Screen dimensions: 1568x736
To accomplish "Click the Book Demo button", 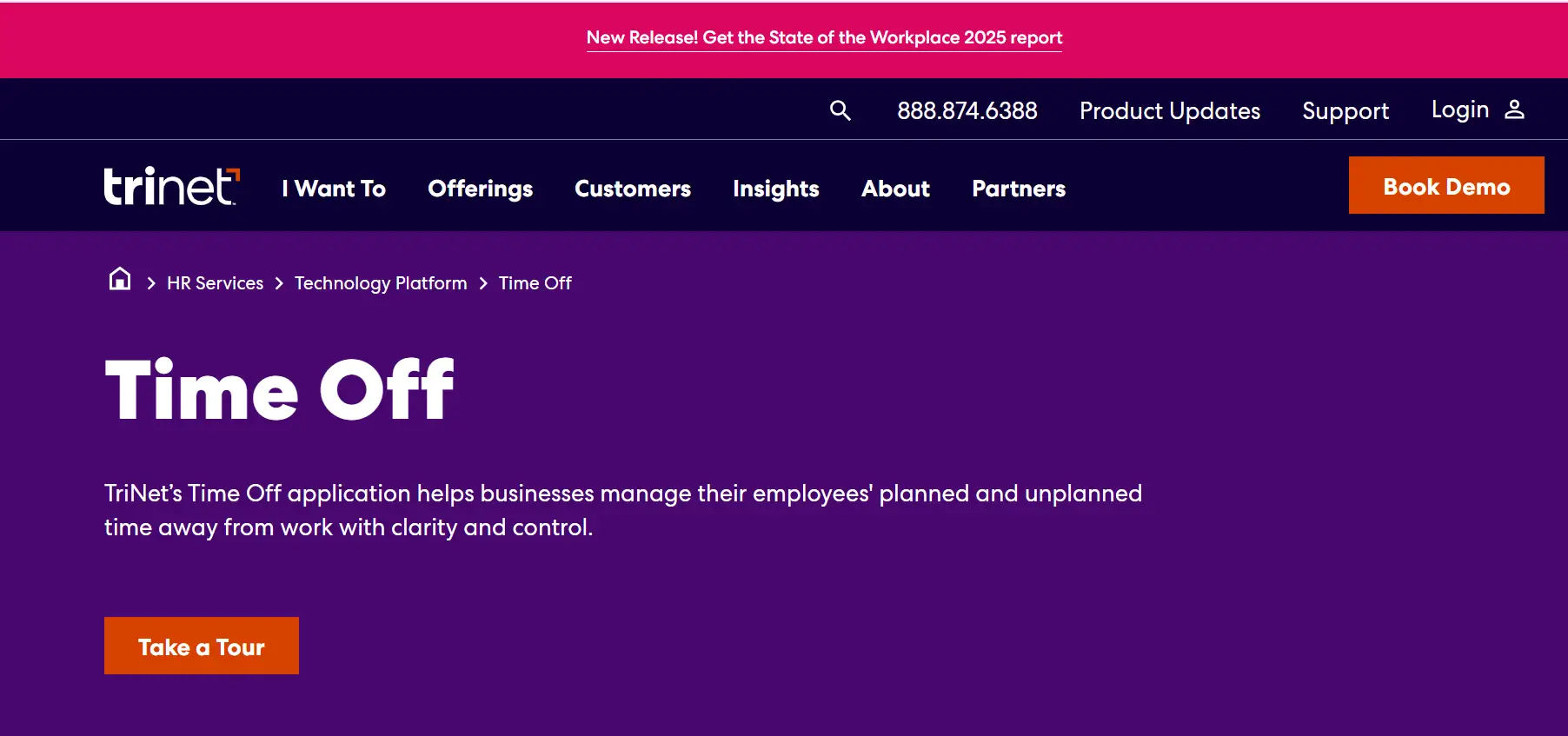I will click(x=1446, y=185).
